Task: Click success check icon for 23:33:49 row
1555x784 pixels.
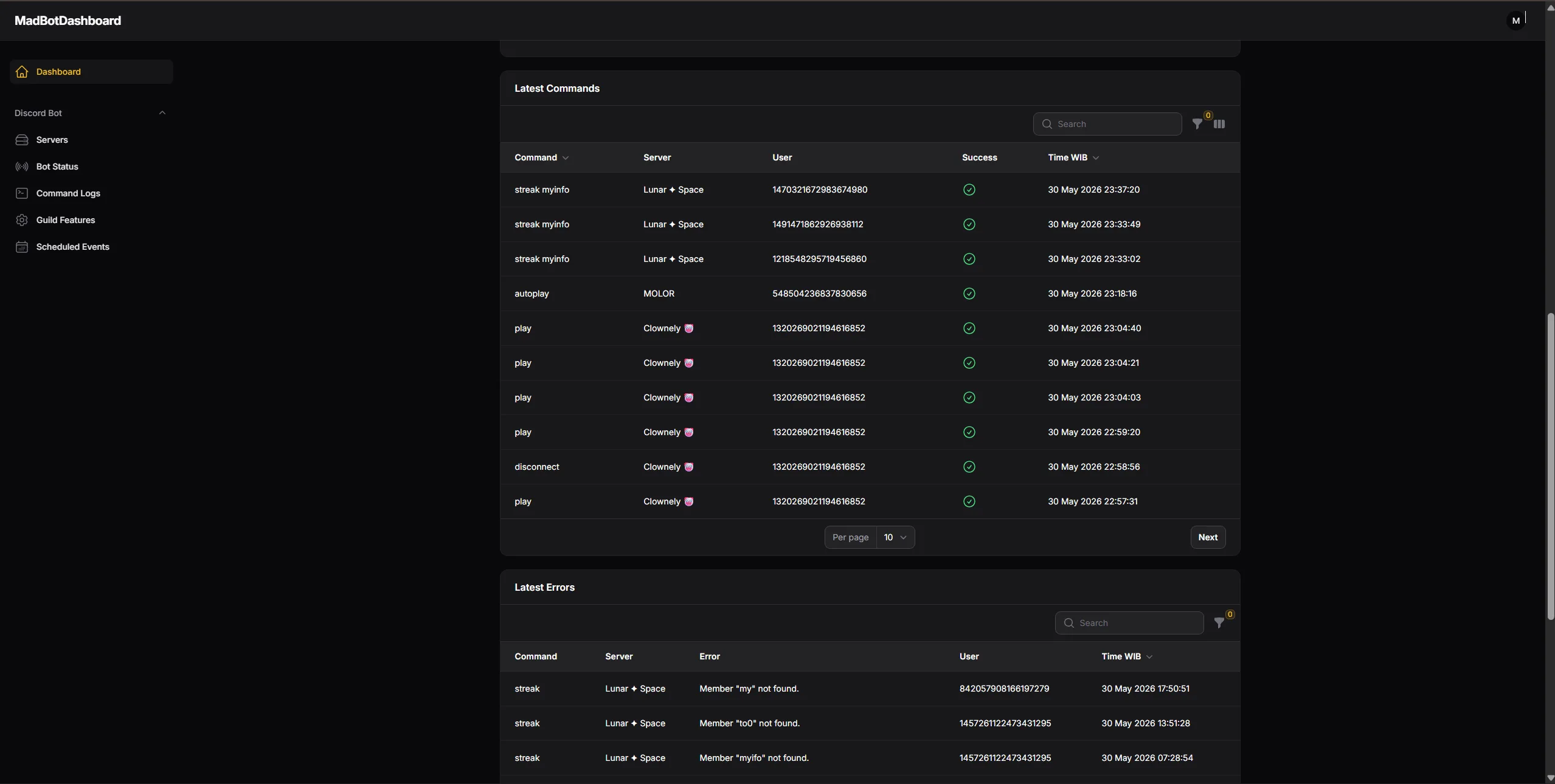Action: tap(969, 224)
